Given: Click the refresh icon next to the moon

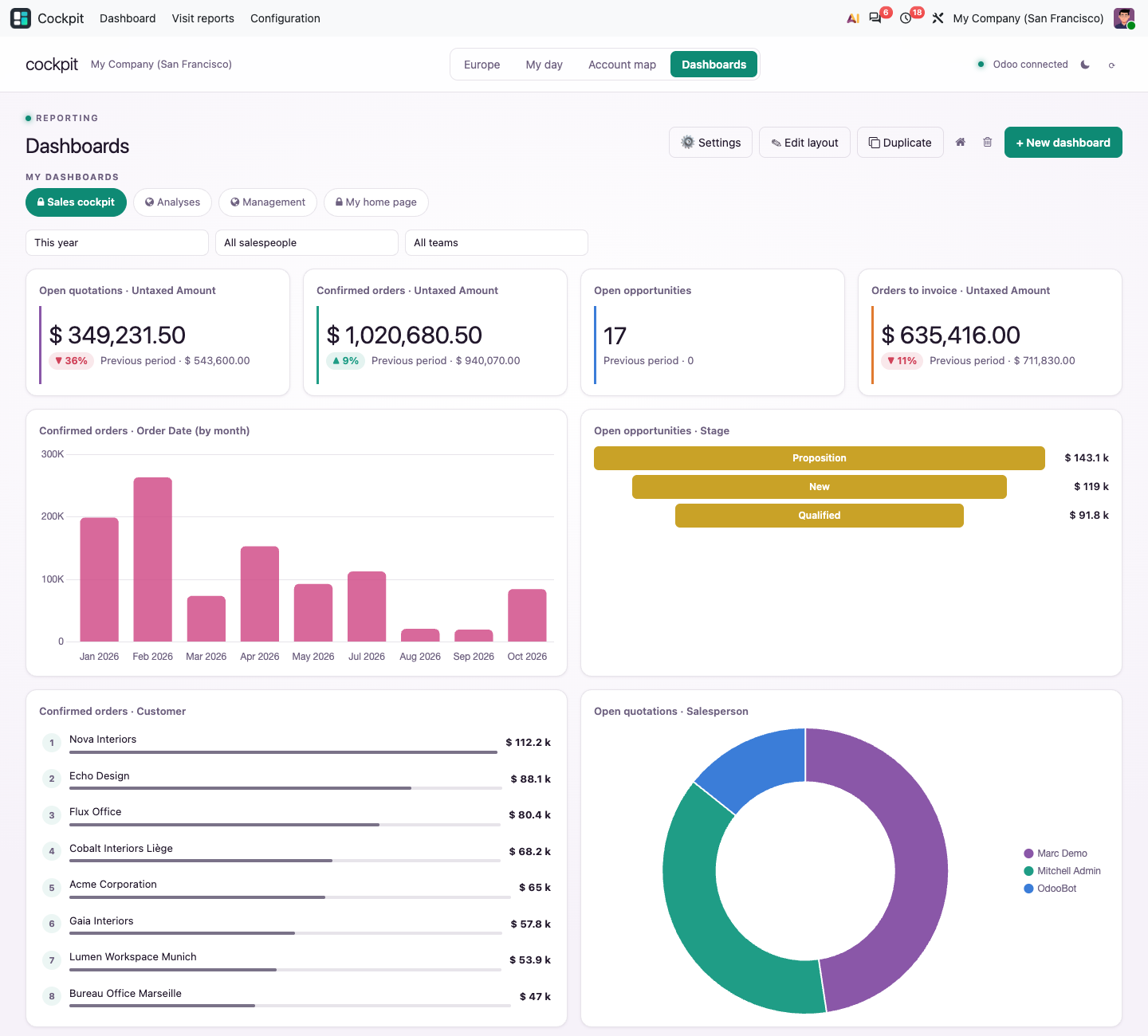Looking at the screenshot, I should point(1111,65).
